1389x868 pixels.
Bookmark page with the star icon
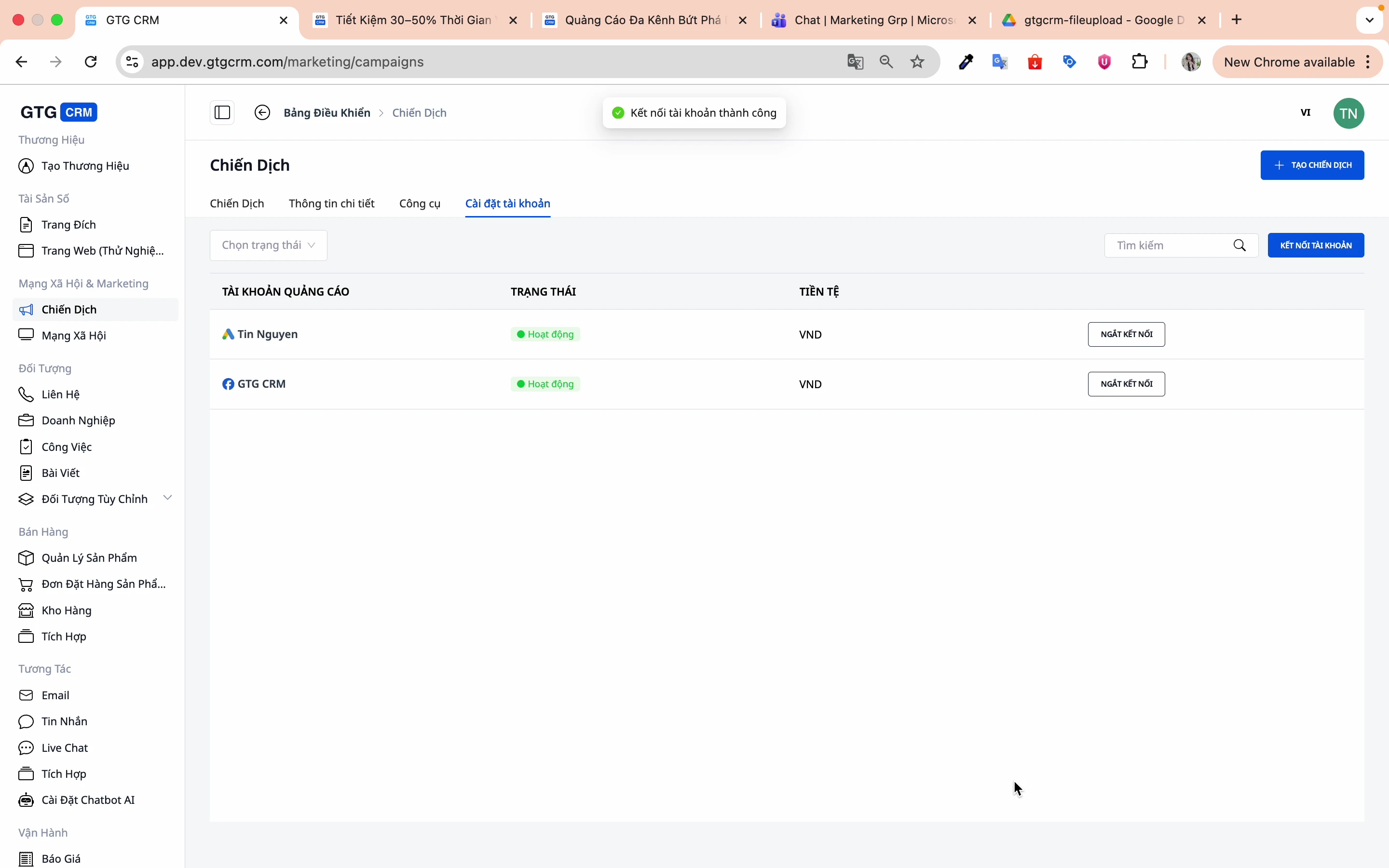(918, 62)
